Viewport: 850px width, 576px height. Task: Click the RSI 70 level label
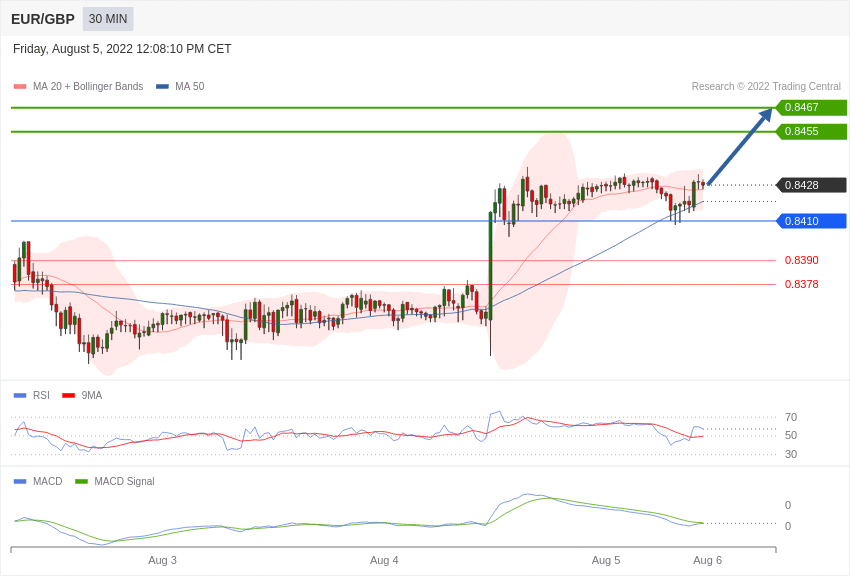791,417
